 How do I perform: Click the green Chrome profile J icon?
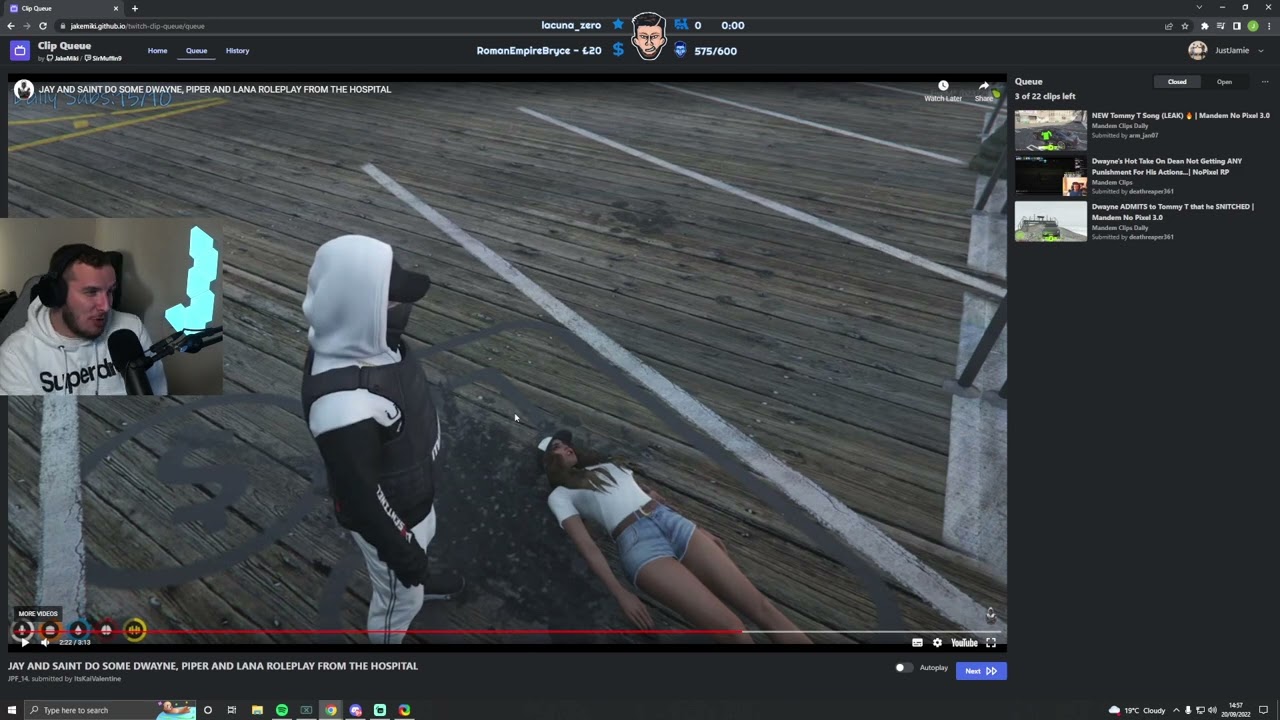(x=1253, y=26)
